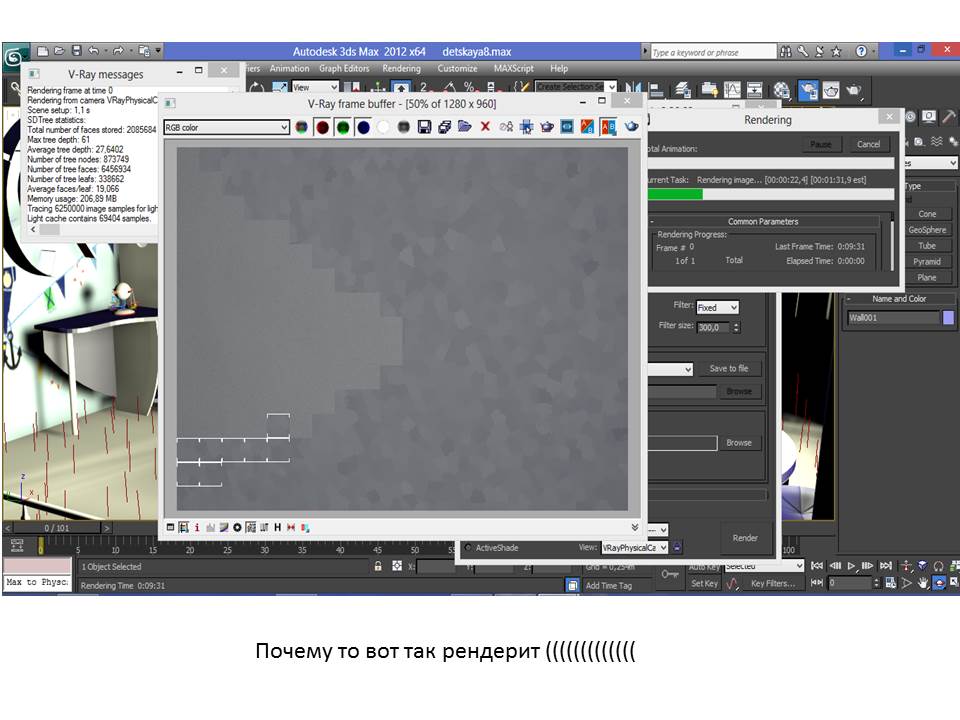Screen dimensions: 960x720
Task: Open the Material Editor icon
Action: (x=781, y=91)
